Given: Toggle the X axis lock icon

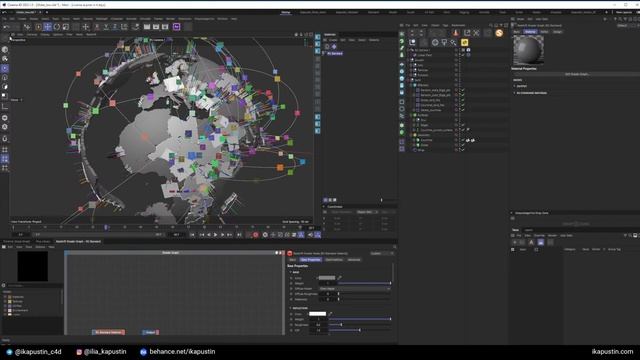Looking at the screenshot, I should point(97,27).
